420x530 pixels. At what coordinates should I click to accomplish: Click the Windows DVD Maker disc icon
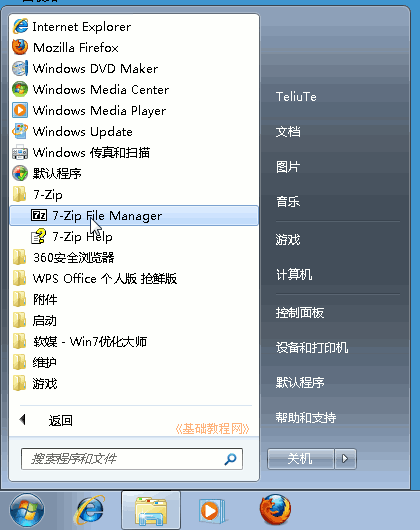coord(20,68)
